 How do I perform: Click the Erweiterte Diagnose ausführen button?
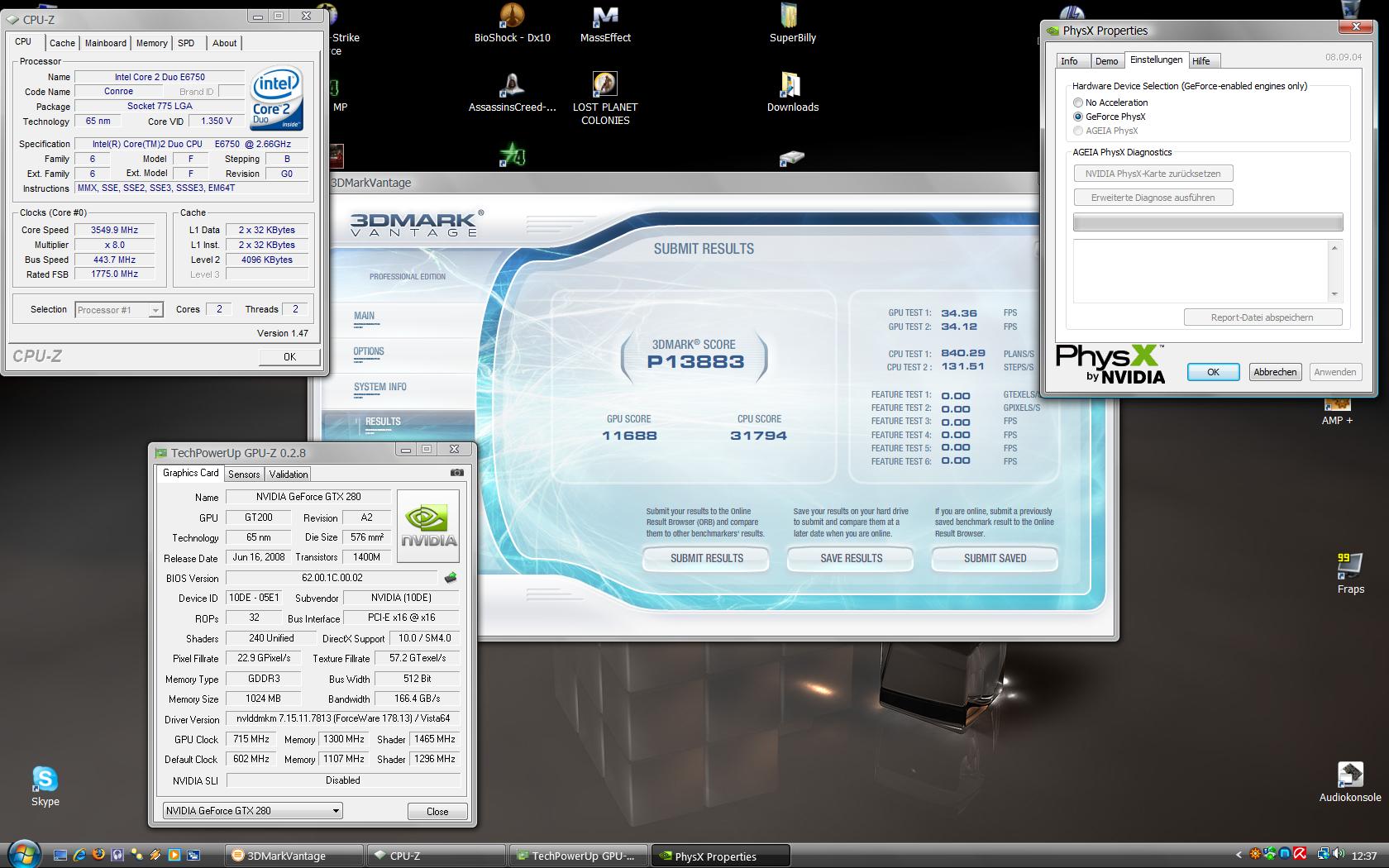(1153, 198)
